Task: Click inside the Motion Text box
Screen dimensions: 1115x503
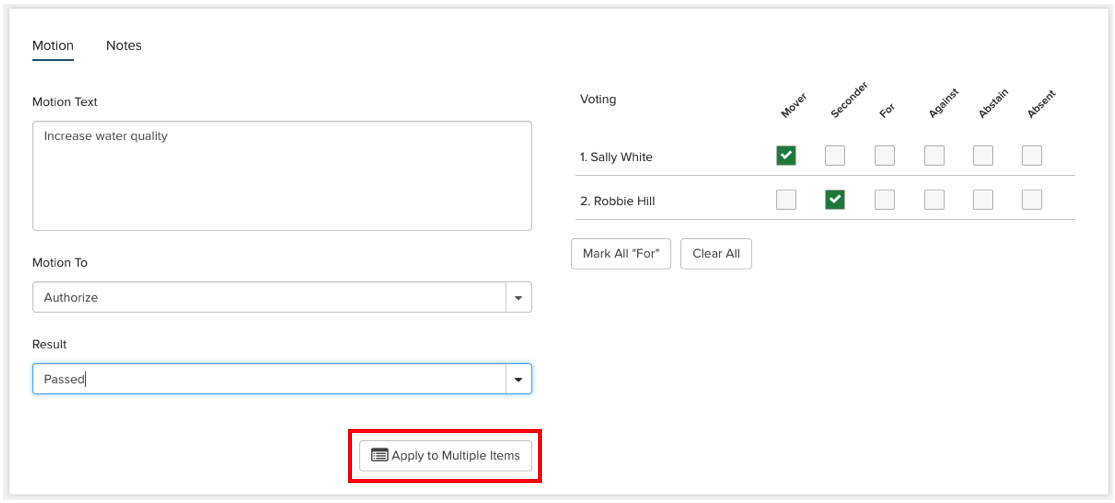Action: point(281,177)
